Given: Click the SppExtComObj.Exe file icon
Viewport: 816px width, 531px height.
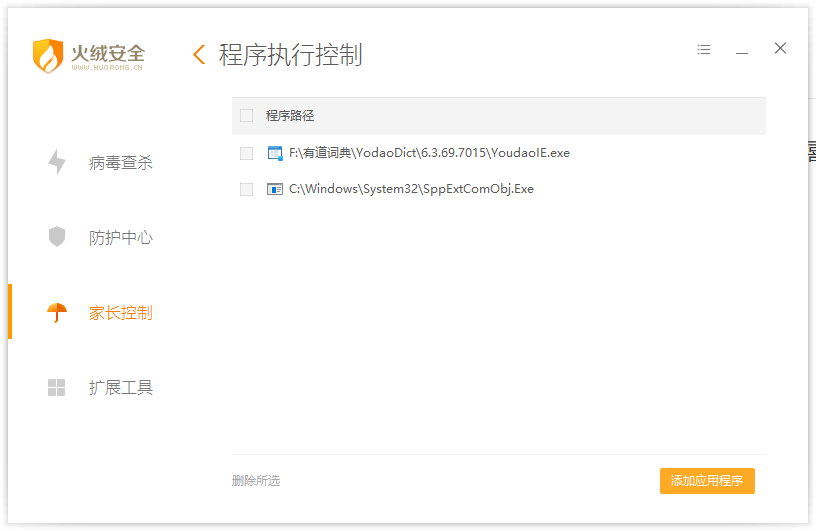Looking at the screenshot, I should [275, 189].
